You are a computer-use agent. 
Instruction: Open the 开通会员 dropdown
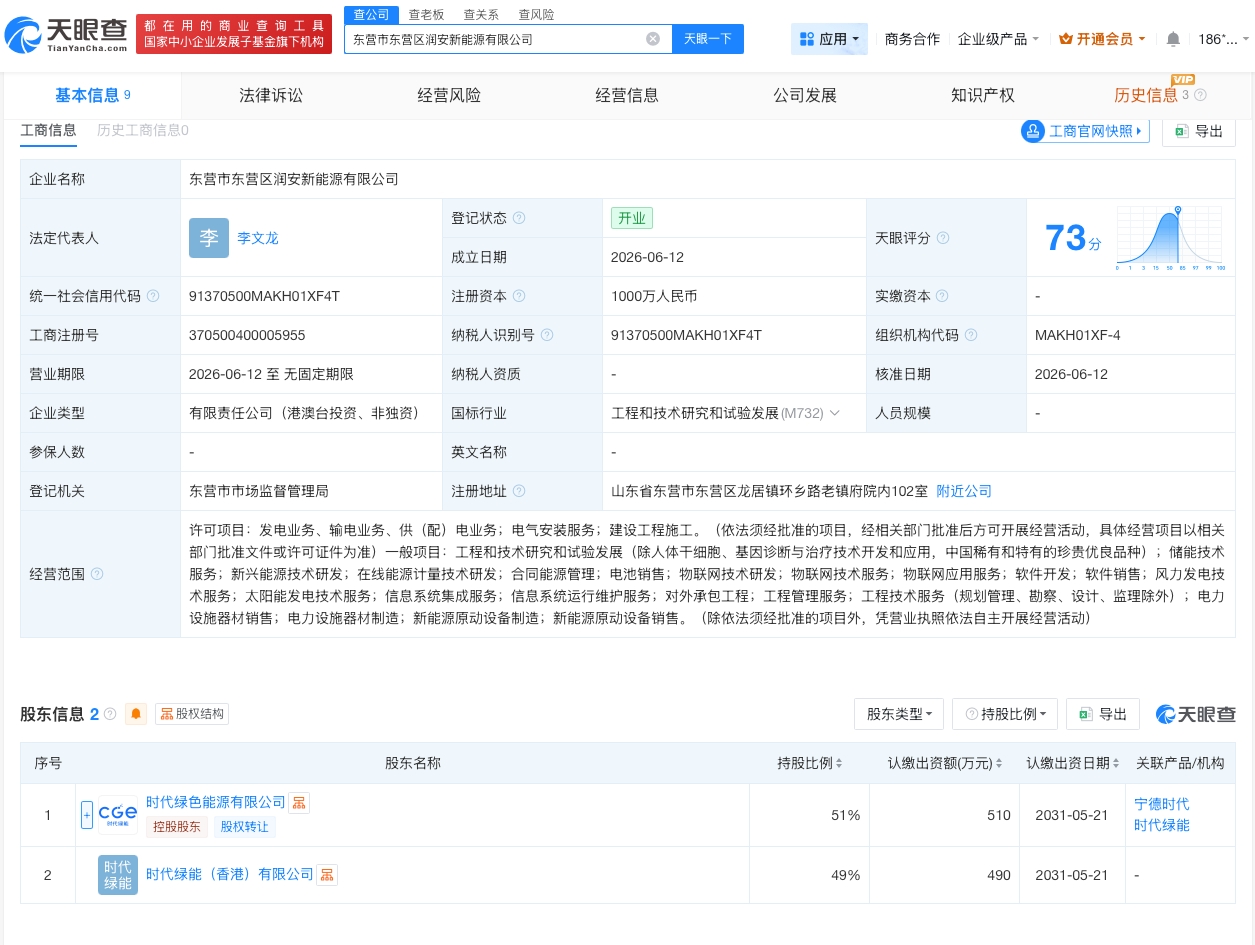click(x=1102, y=39)
